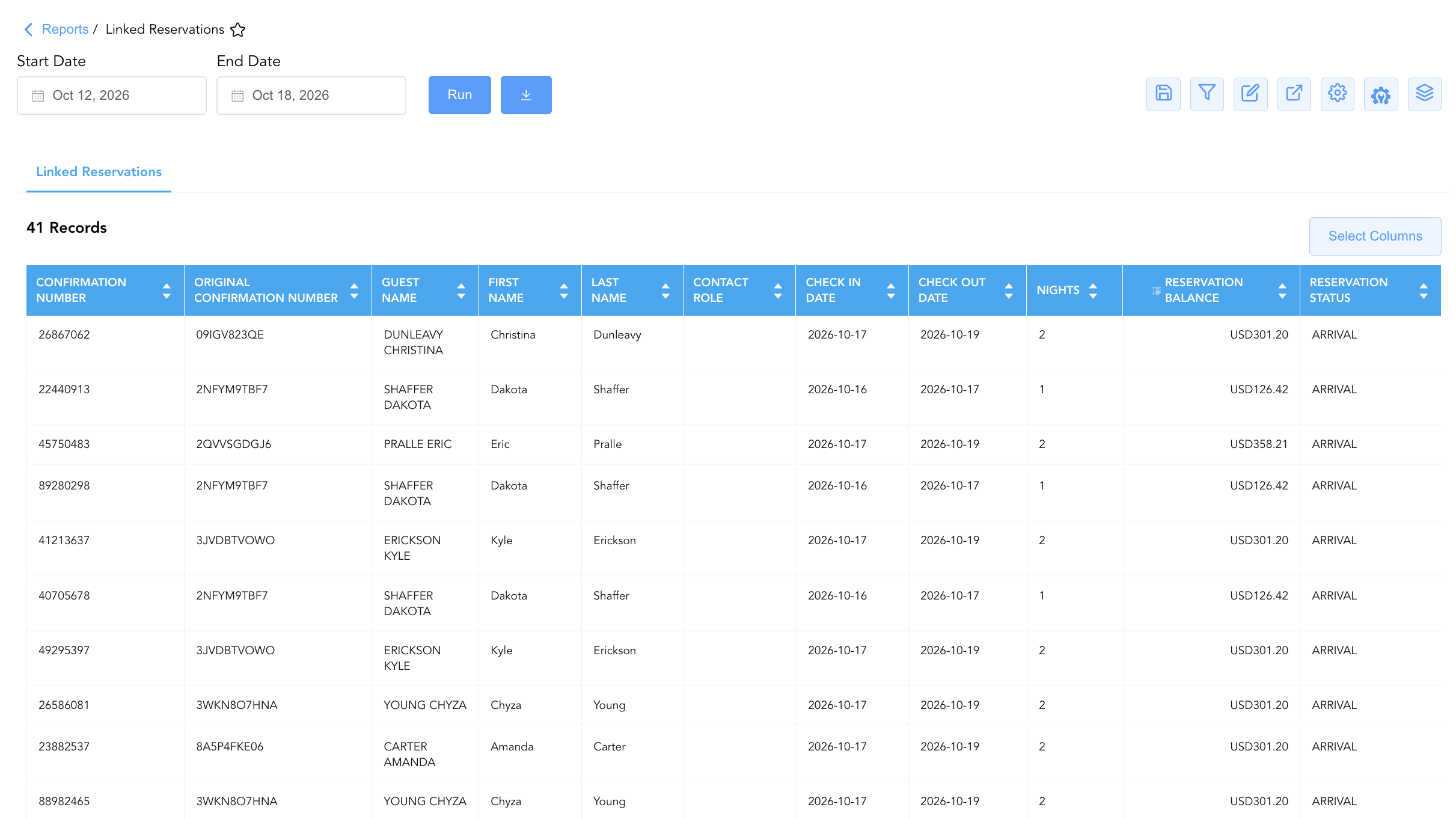Click the back chevron beside Reports
The width and height of the screenshot is (1456, 819).
click(x=28, y=29)
